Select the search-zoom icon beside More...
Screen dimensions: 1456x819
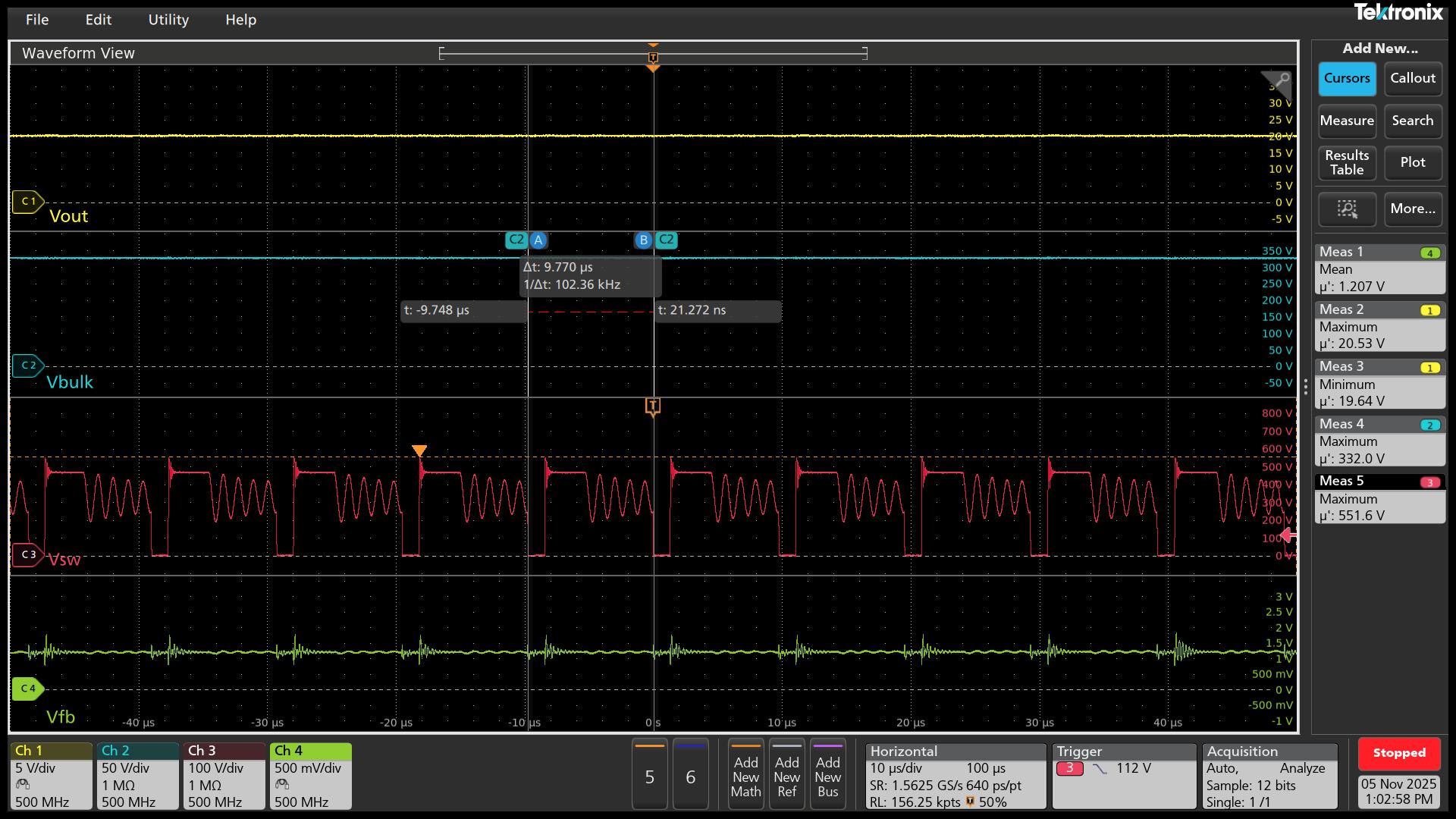(x=1347, y=209)
